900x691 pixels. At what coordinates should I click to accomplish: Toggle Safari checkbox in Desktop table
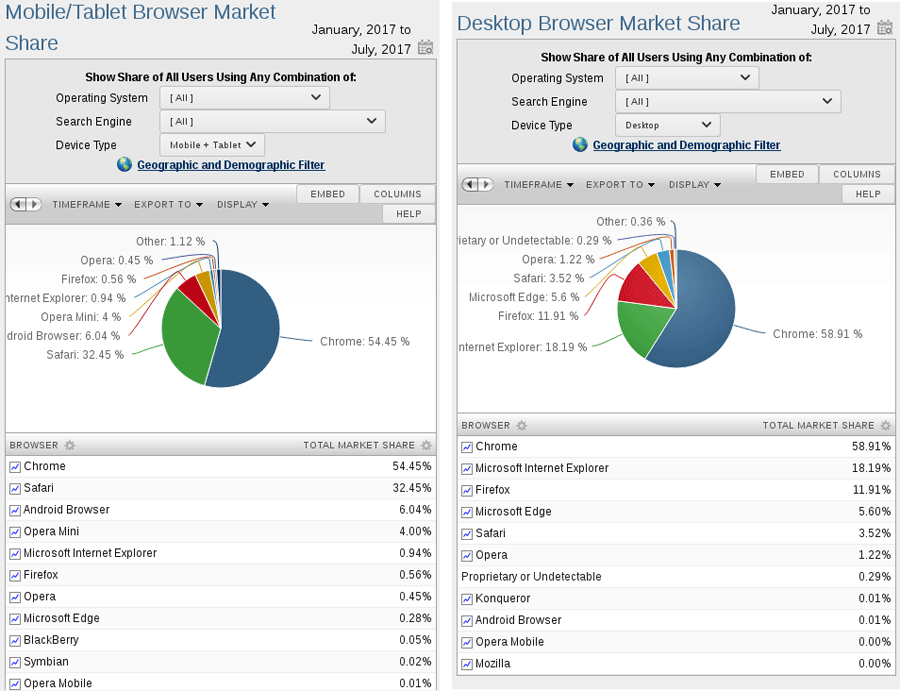pyautogui.click(x=467, y=534)
